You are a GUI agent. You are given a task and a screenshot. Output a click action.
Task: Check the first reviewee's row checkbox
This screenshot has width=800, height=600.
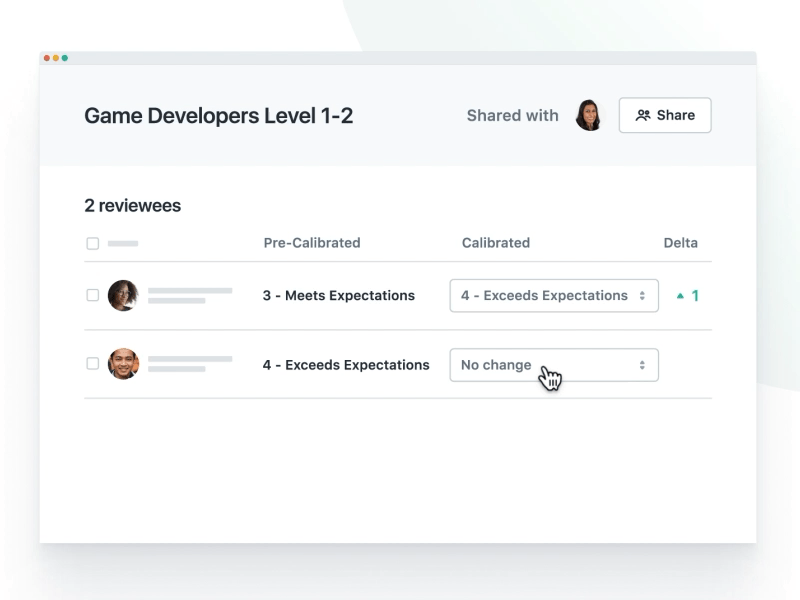[91, 295]
